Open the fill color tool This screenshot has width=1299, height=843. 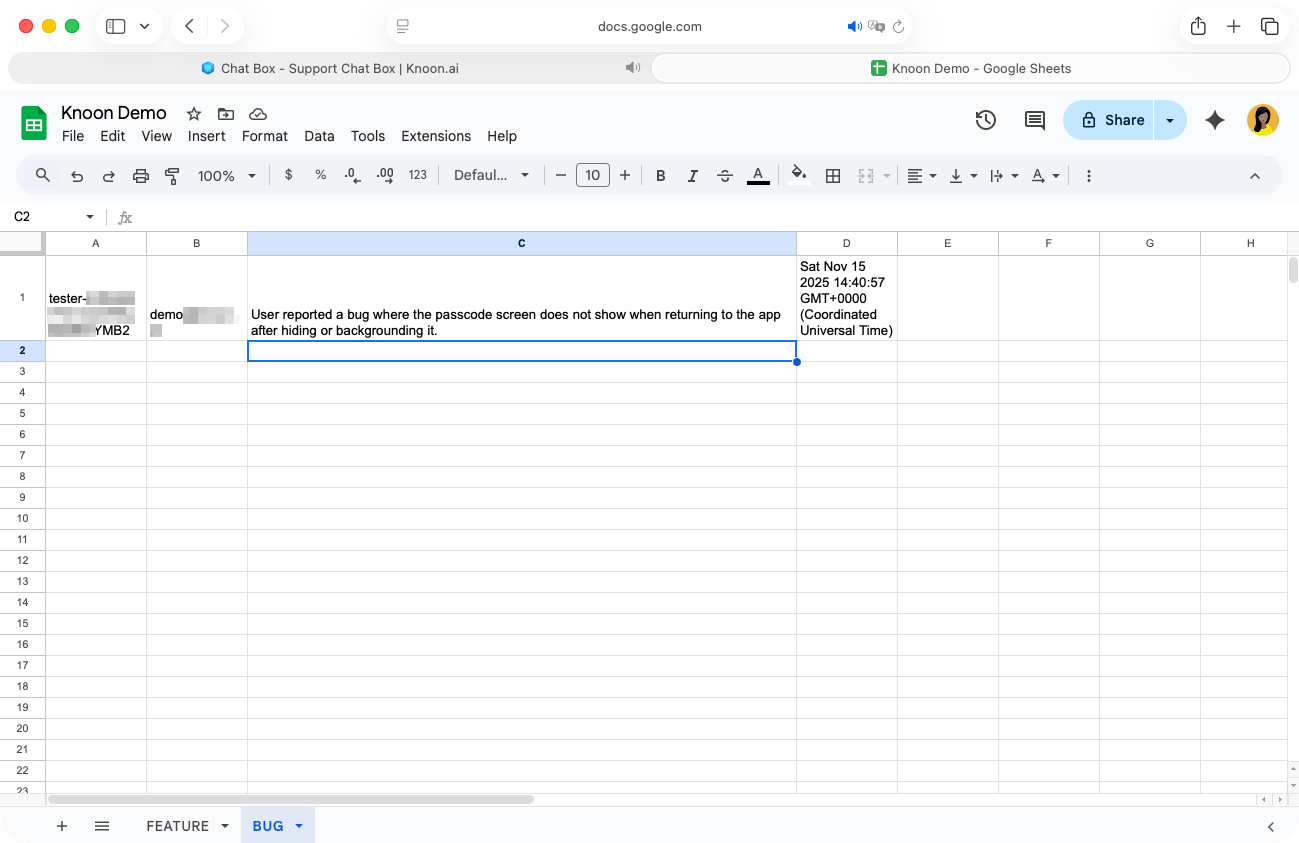(x=798, y=175)
